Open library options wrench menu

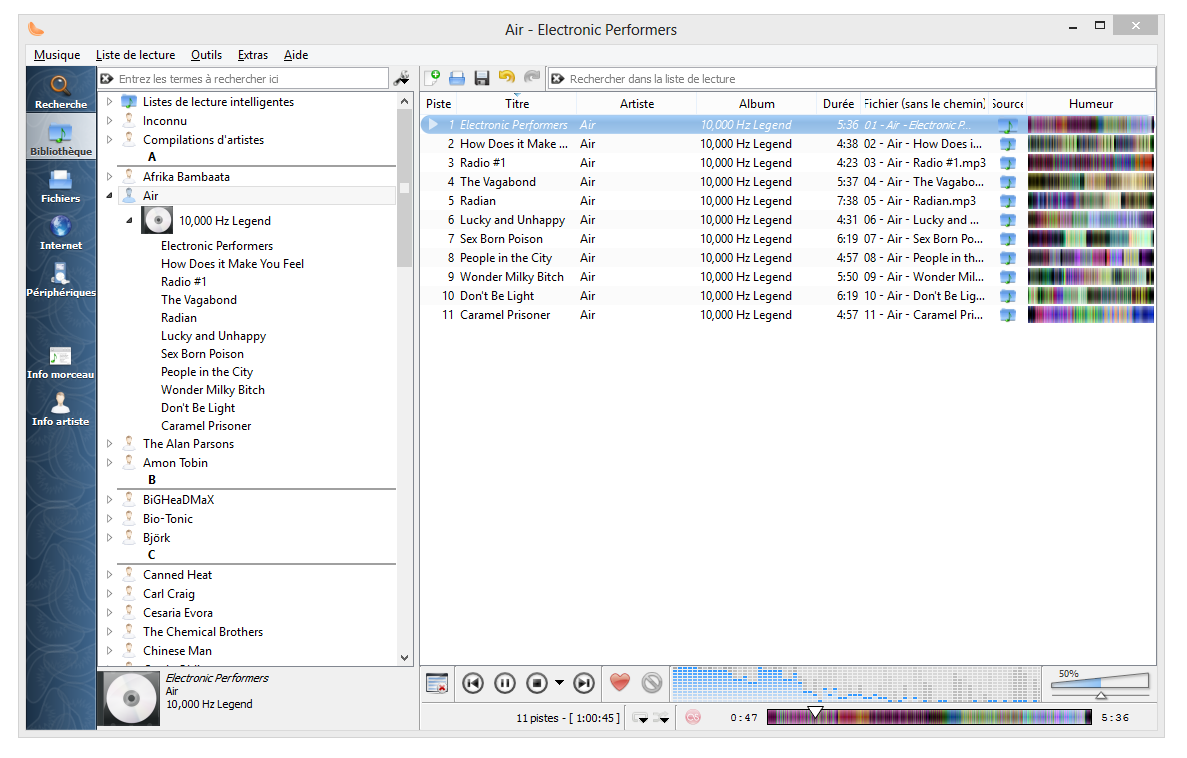[x=401, y=78]
